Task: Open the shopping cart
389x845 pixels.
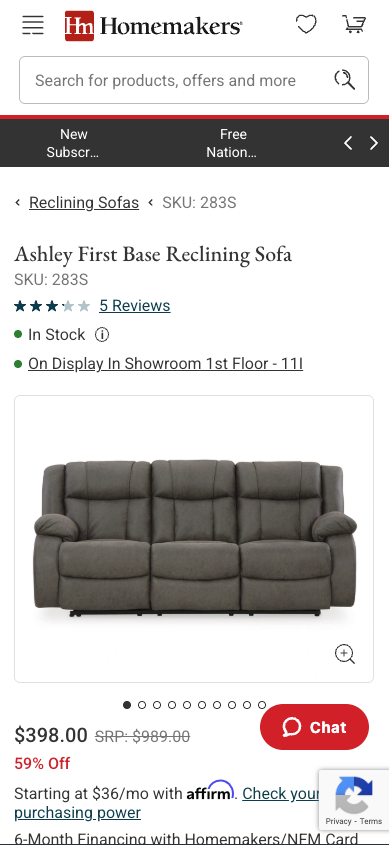Action: [354, 24]
